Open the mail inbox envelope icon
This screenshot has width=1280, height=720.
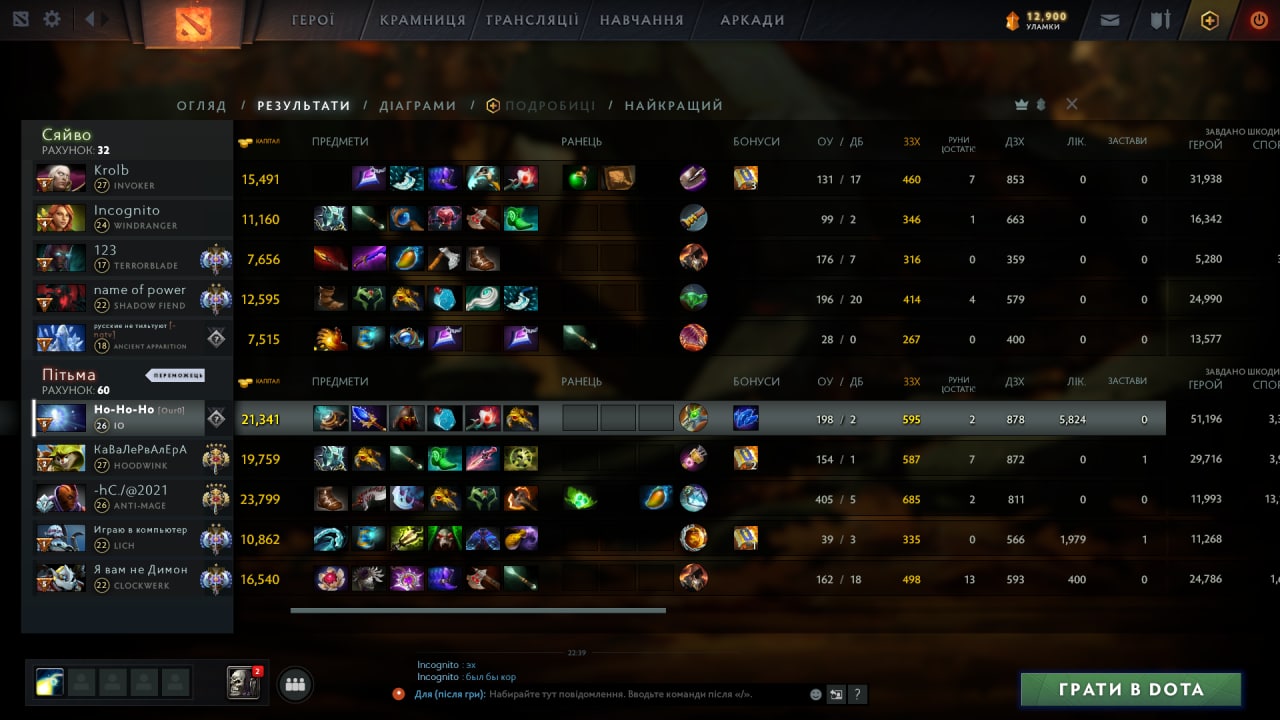tap(1110, 20)
